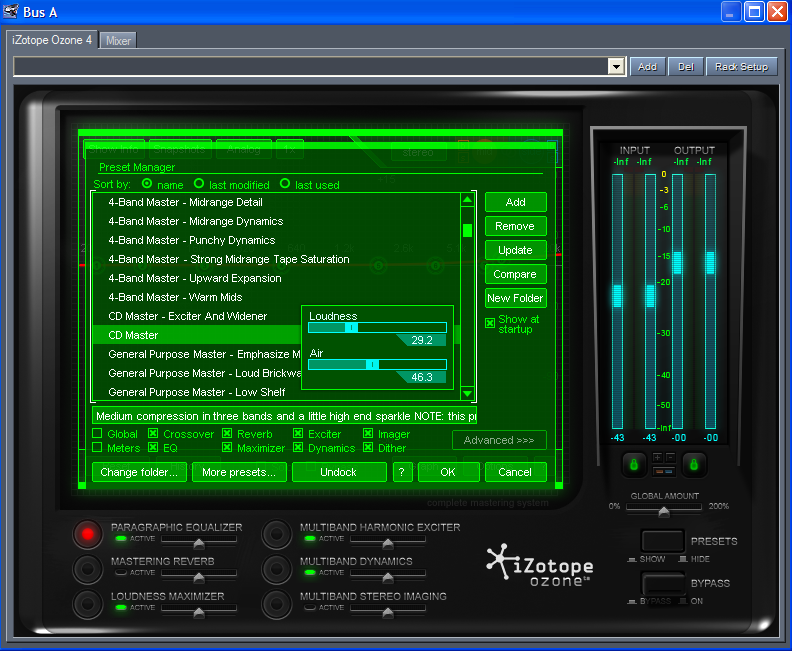Click the meter plus button
This screenshot has height=651, width=792.
click(658, 457)
